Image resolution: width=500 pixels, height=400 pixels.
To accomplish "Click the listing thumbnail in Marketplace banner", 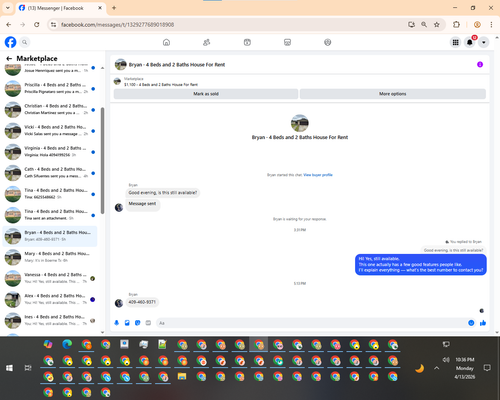I will tap(117, 81).
